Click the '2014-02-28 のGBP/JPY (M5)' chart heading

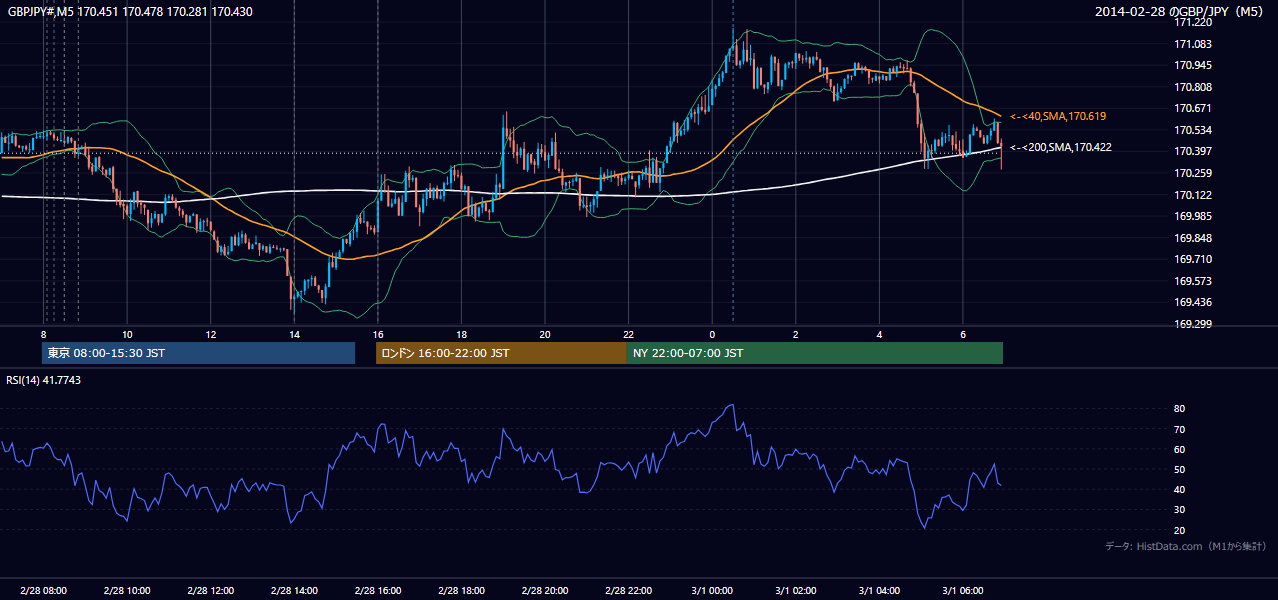(x=1180, y=11)
